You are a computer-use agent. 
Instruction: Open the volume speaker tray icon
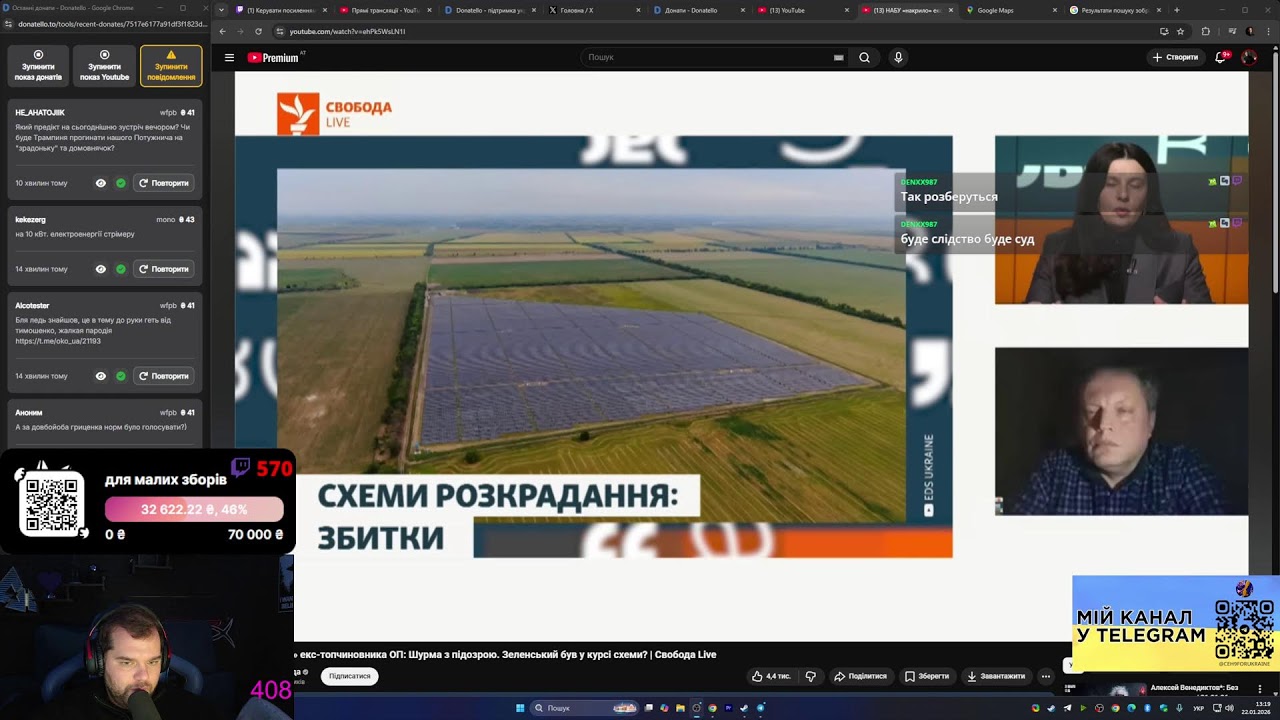1229,708
